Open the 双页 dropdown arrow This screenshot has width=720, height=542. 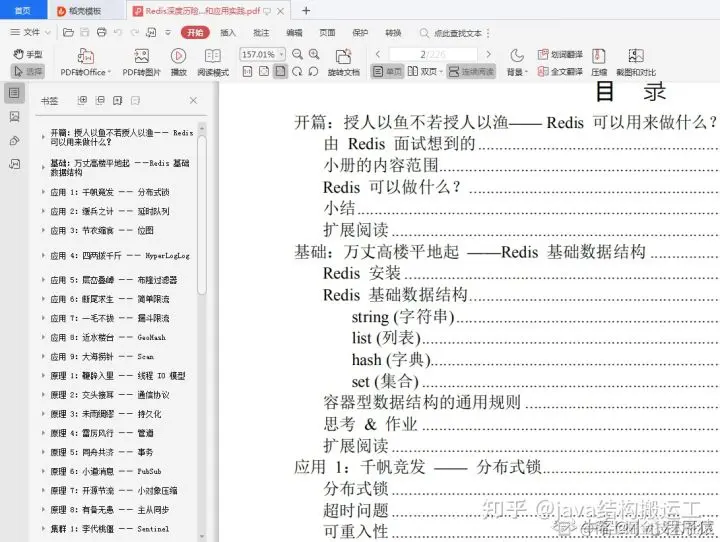click(441, 72)
